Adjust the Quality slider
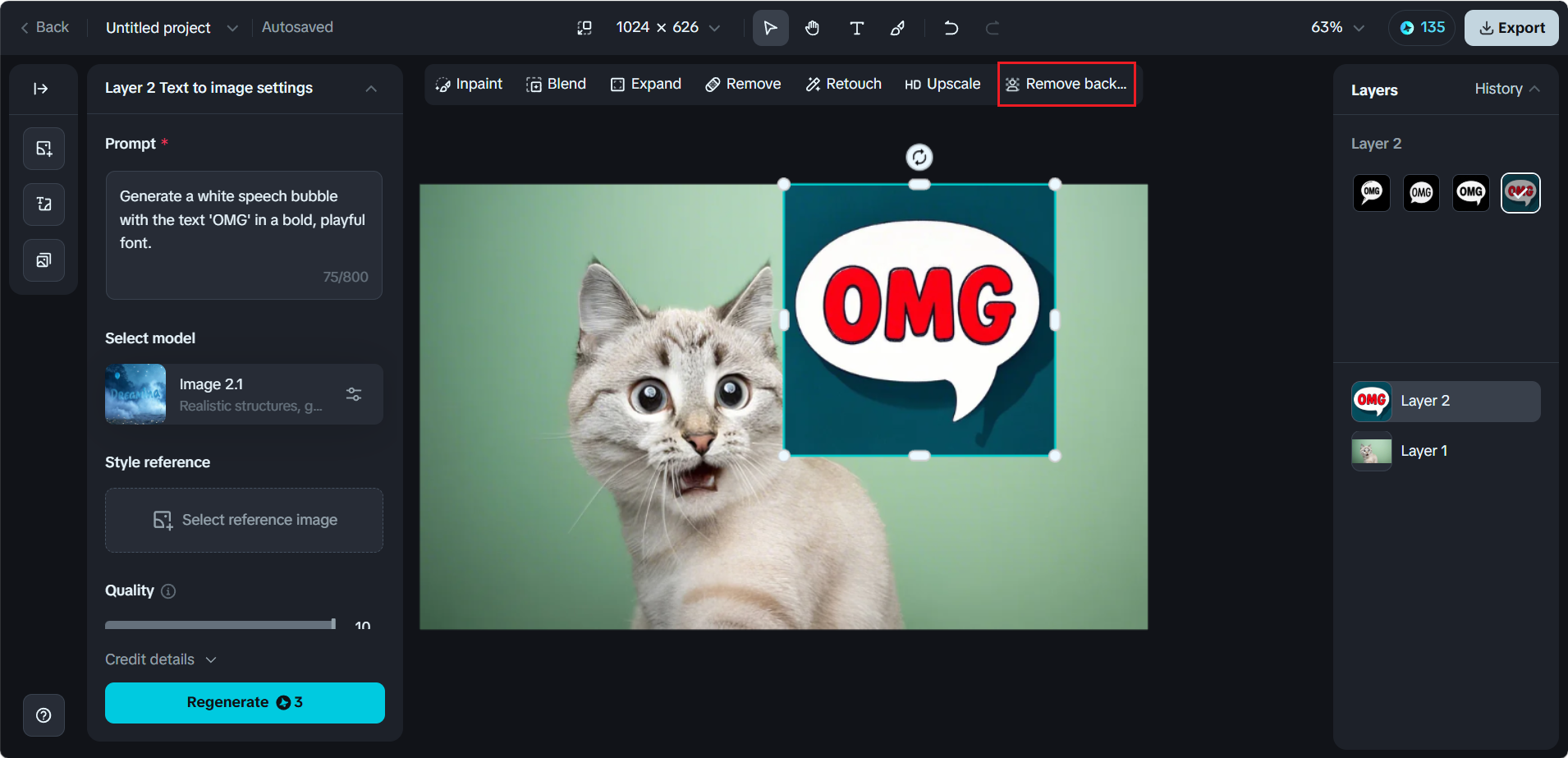 pyautogui.click(x=220, y=625)
